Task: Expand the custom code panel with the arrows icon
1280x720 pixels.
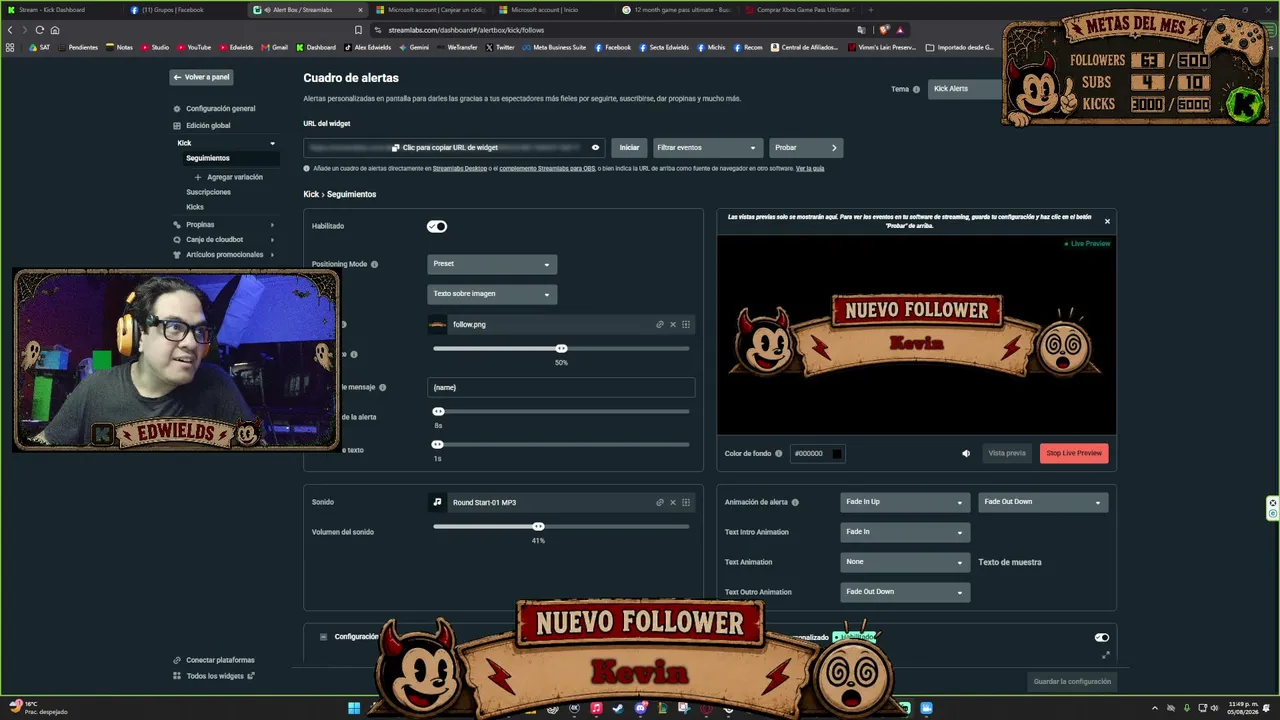Action: coord(1105,655)
